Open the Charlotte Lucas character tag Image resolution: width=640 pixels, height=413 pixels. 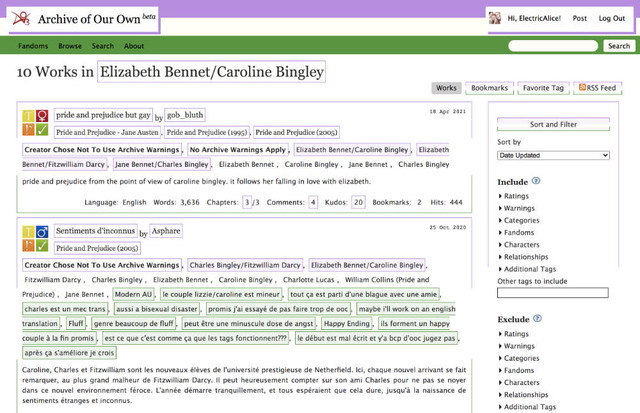coord(309,280)
